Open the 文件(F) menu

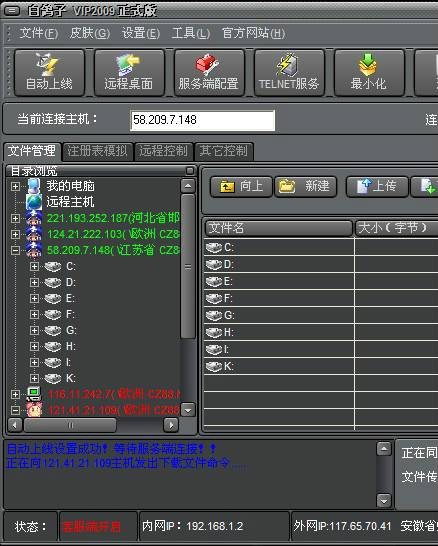pos(39,33)
